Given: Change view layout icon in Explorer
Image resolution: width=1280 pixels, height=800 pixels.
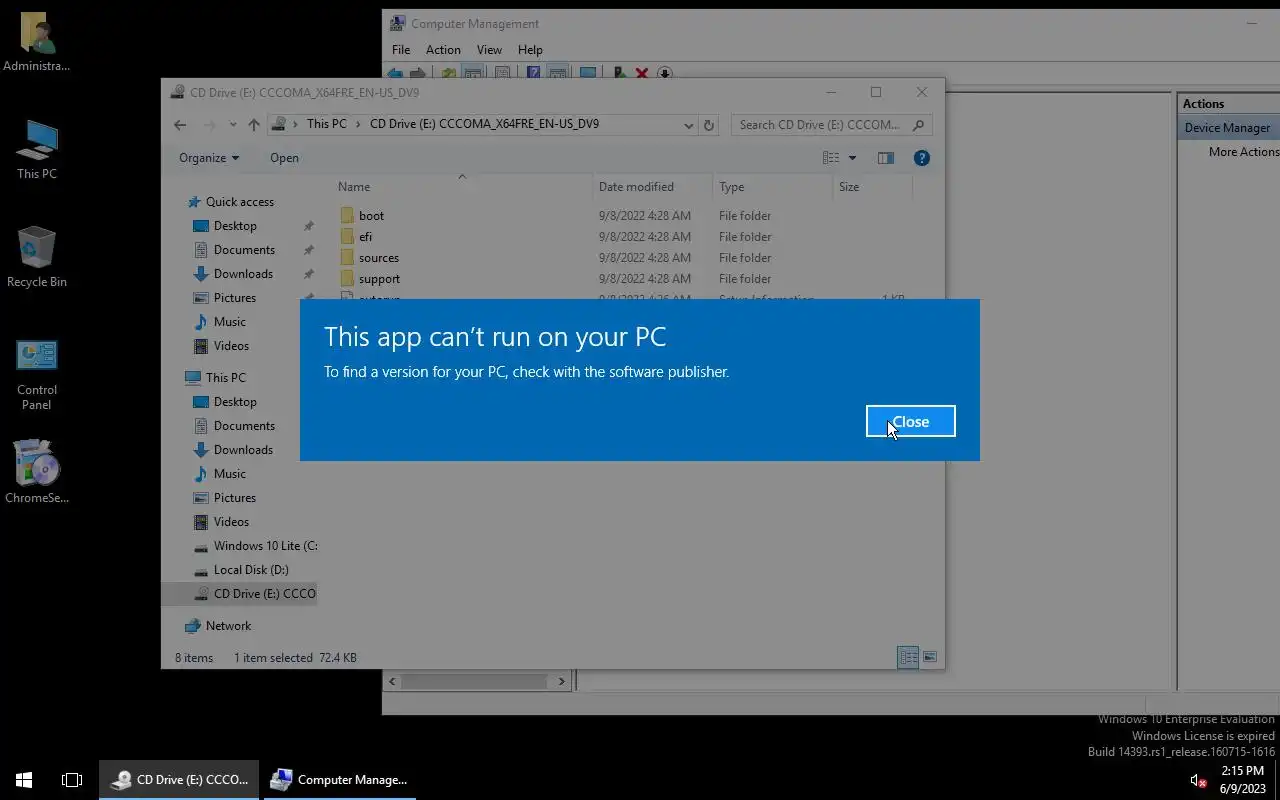Looking at the screenshot, I should [x=831, y=157].
